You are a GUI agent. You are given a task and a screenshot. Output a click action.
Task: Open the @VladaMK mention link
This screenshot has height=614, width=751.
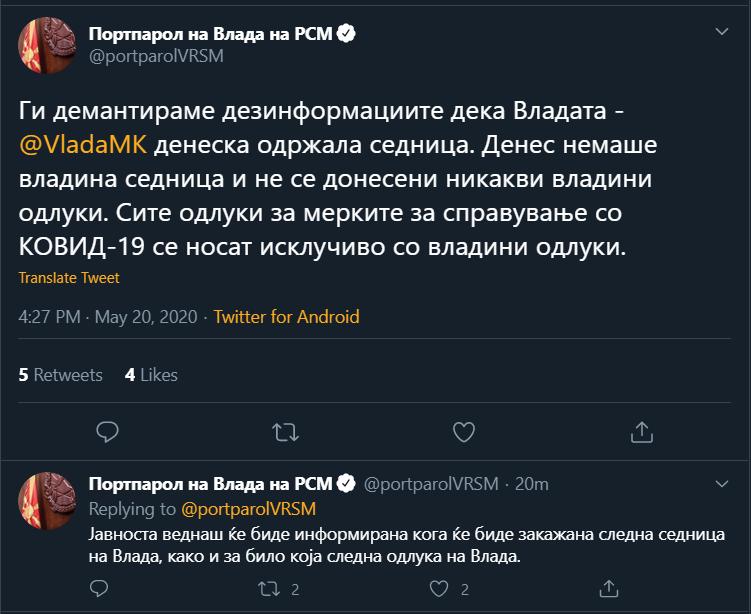pyautogui.click(x=83, y=145)
